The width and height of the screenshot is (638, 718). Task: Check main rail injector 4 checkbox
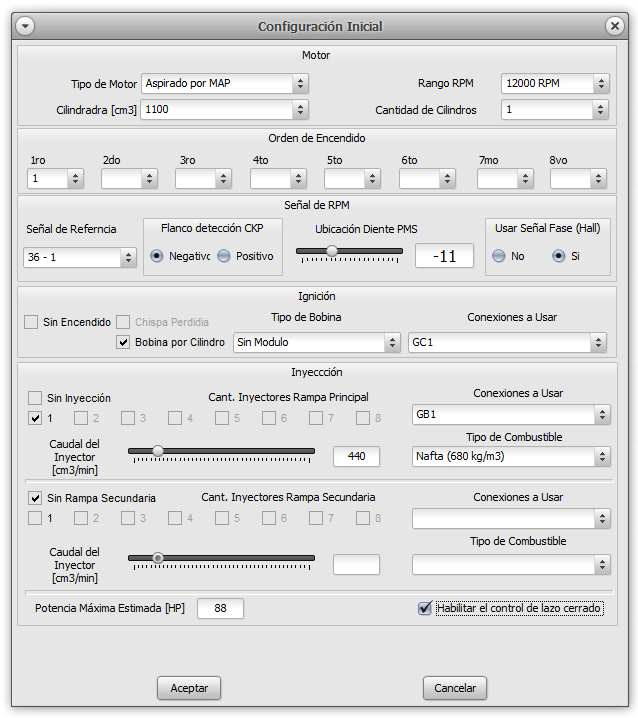click(174, 418)
